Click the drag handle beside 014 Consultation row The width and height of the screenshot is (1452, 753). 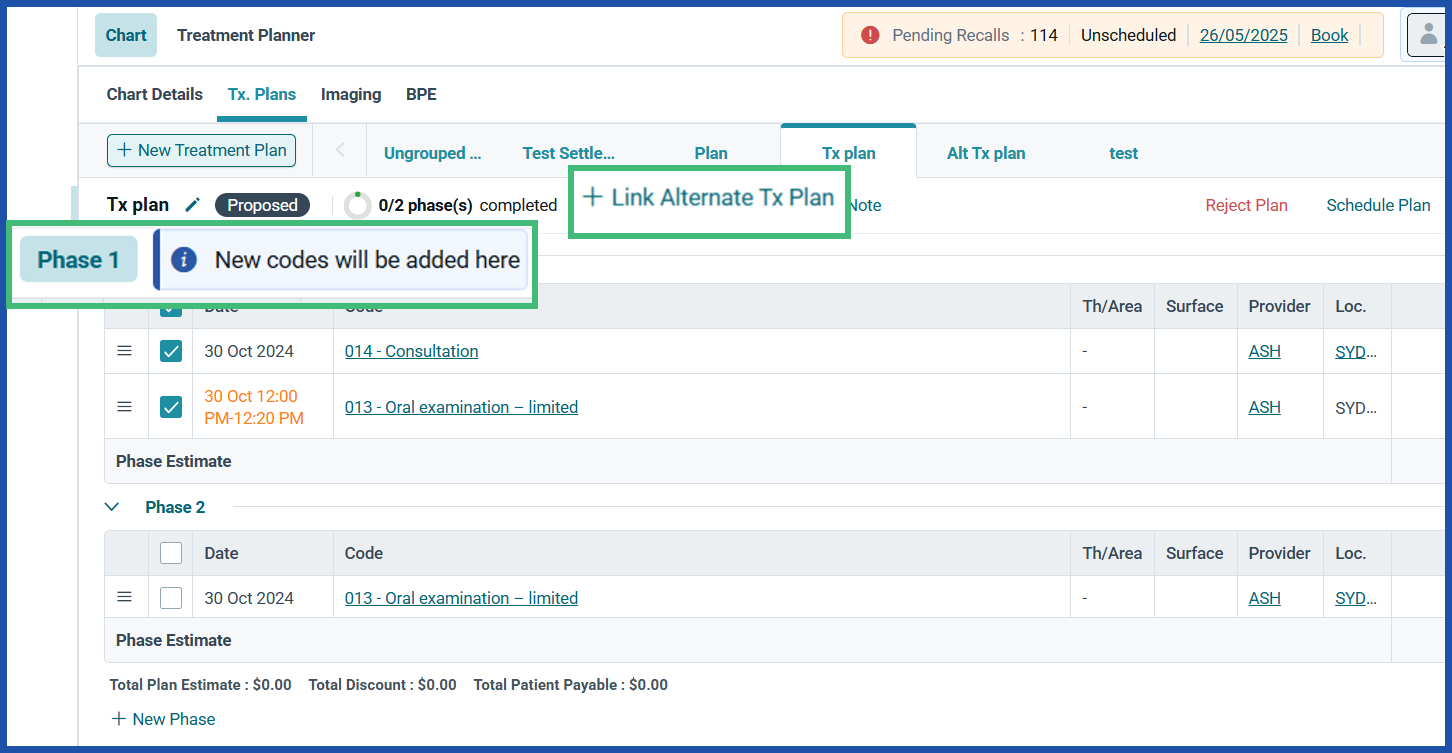[124, 350]
